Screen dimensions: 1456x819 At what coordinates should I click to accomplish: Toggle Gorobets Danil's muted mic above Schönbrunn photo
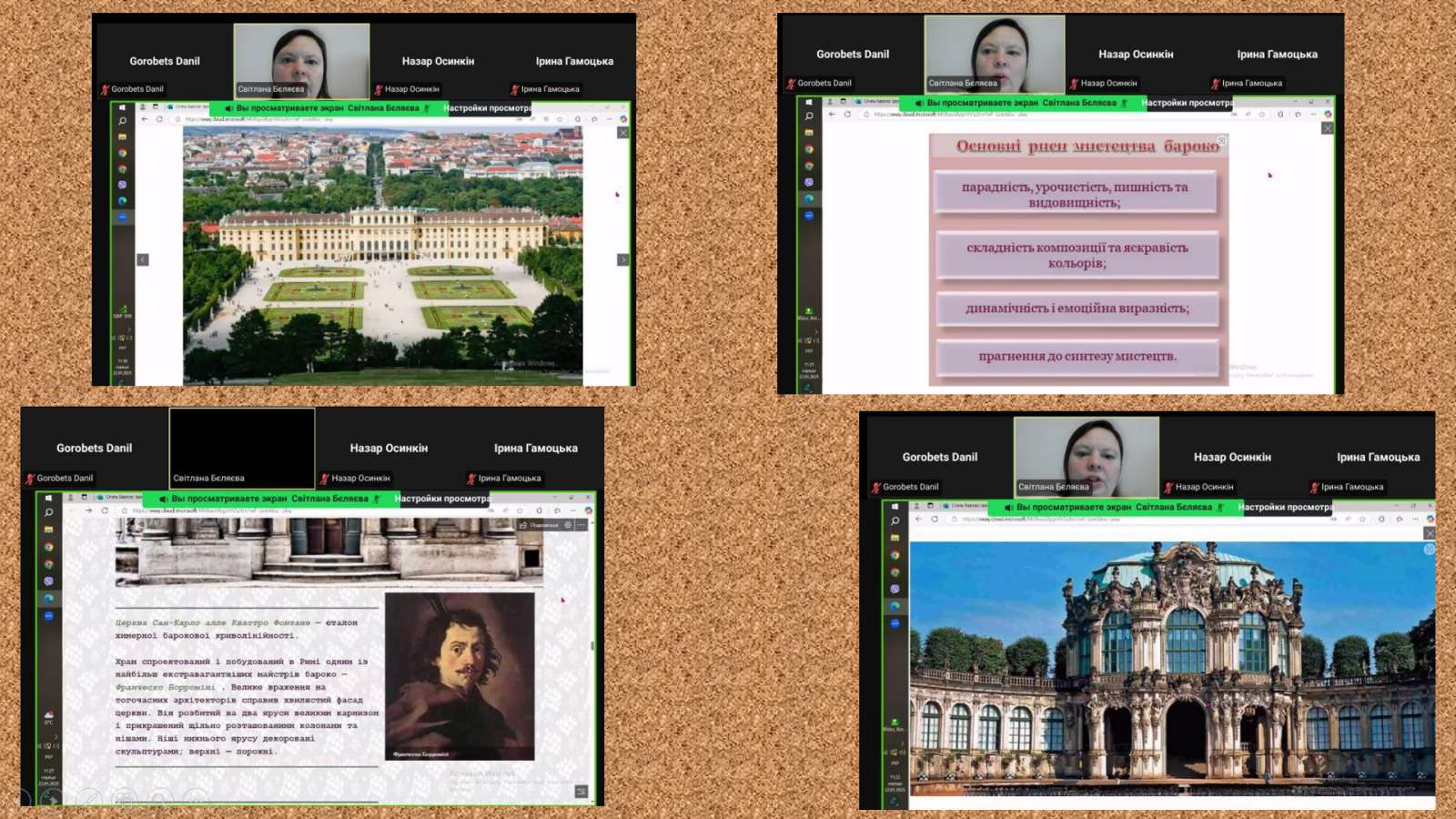(x=106, y=90)
